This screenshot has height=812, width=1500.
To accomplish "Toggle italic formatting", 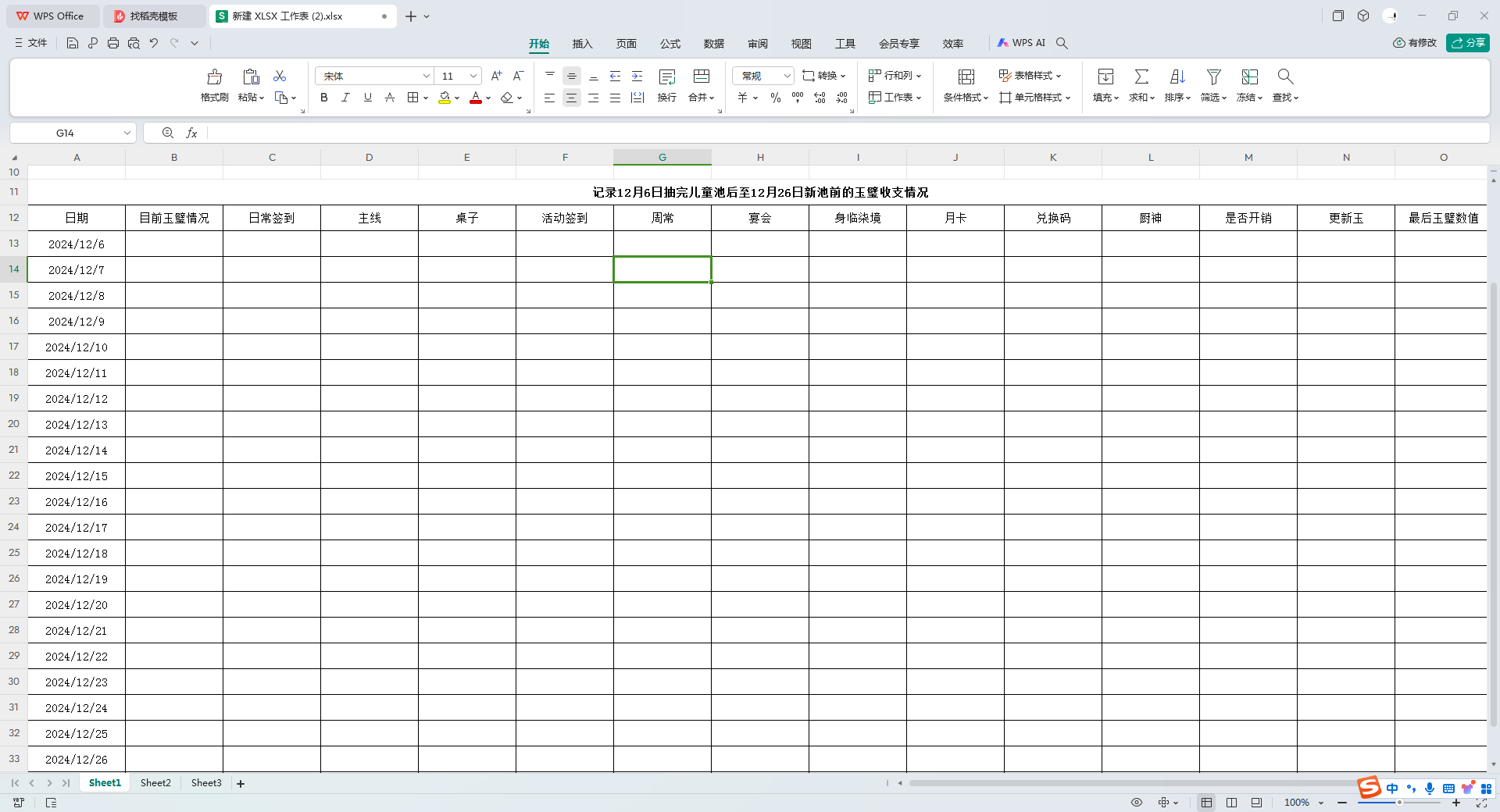I will (345, 98).
